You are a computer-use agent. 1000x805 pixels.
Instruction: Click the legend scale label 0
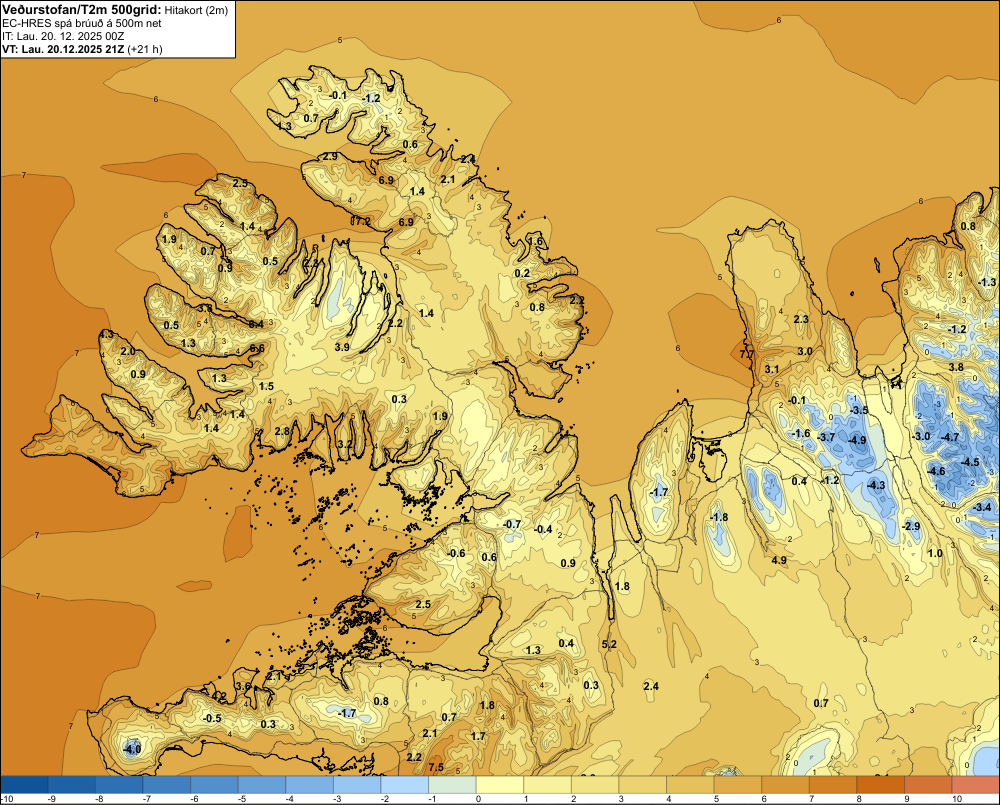pos(478,799)
